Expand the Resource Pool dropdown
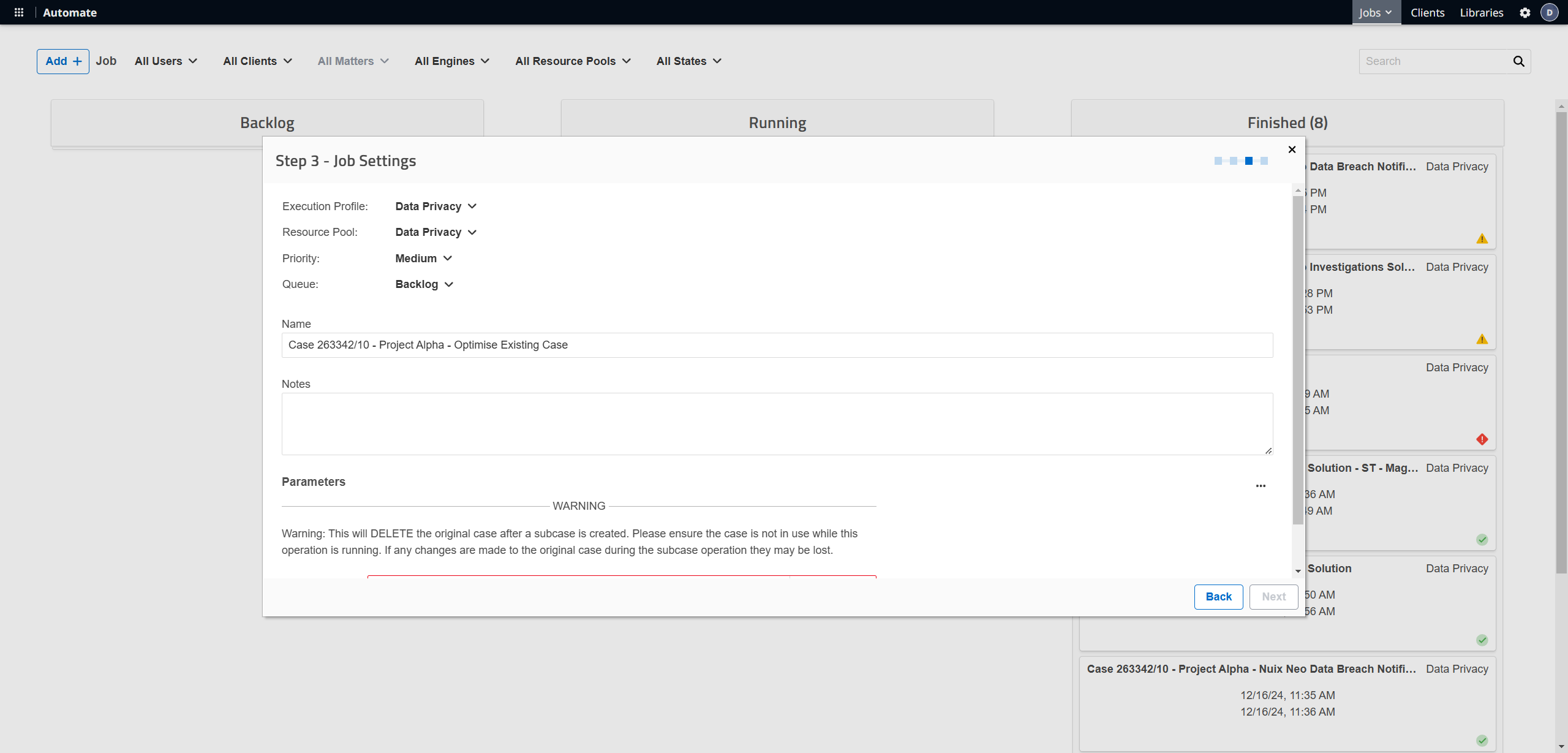 point(435,232)
